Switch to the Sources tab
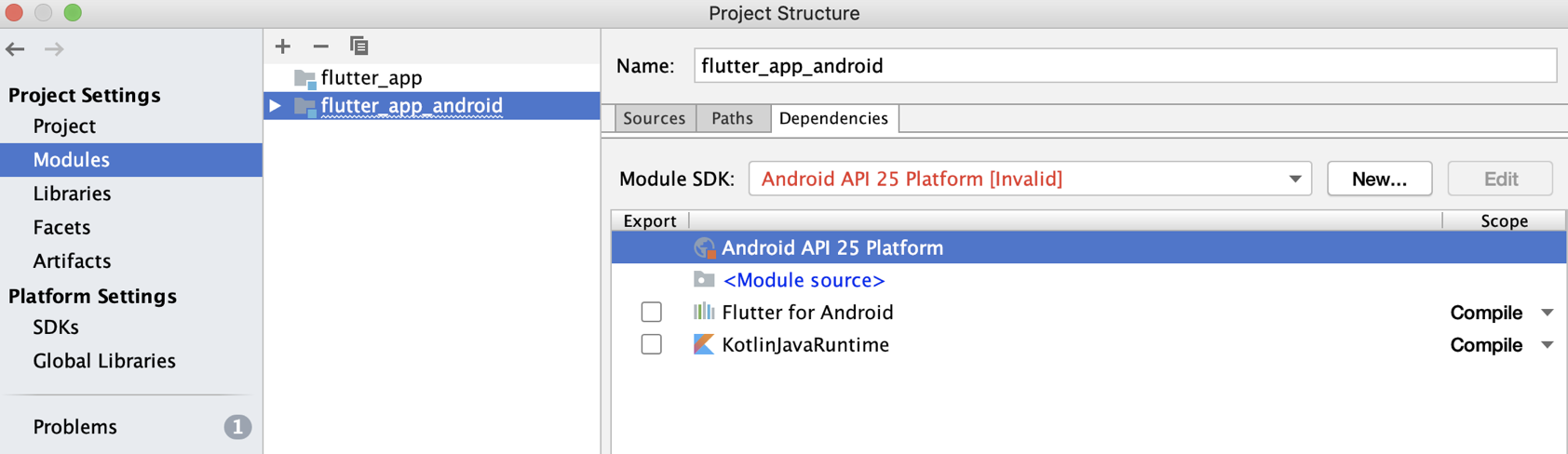This screenshot has width=1568, height=454. [x=655, y=118]
